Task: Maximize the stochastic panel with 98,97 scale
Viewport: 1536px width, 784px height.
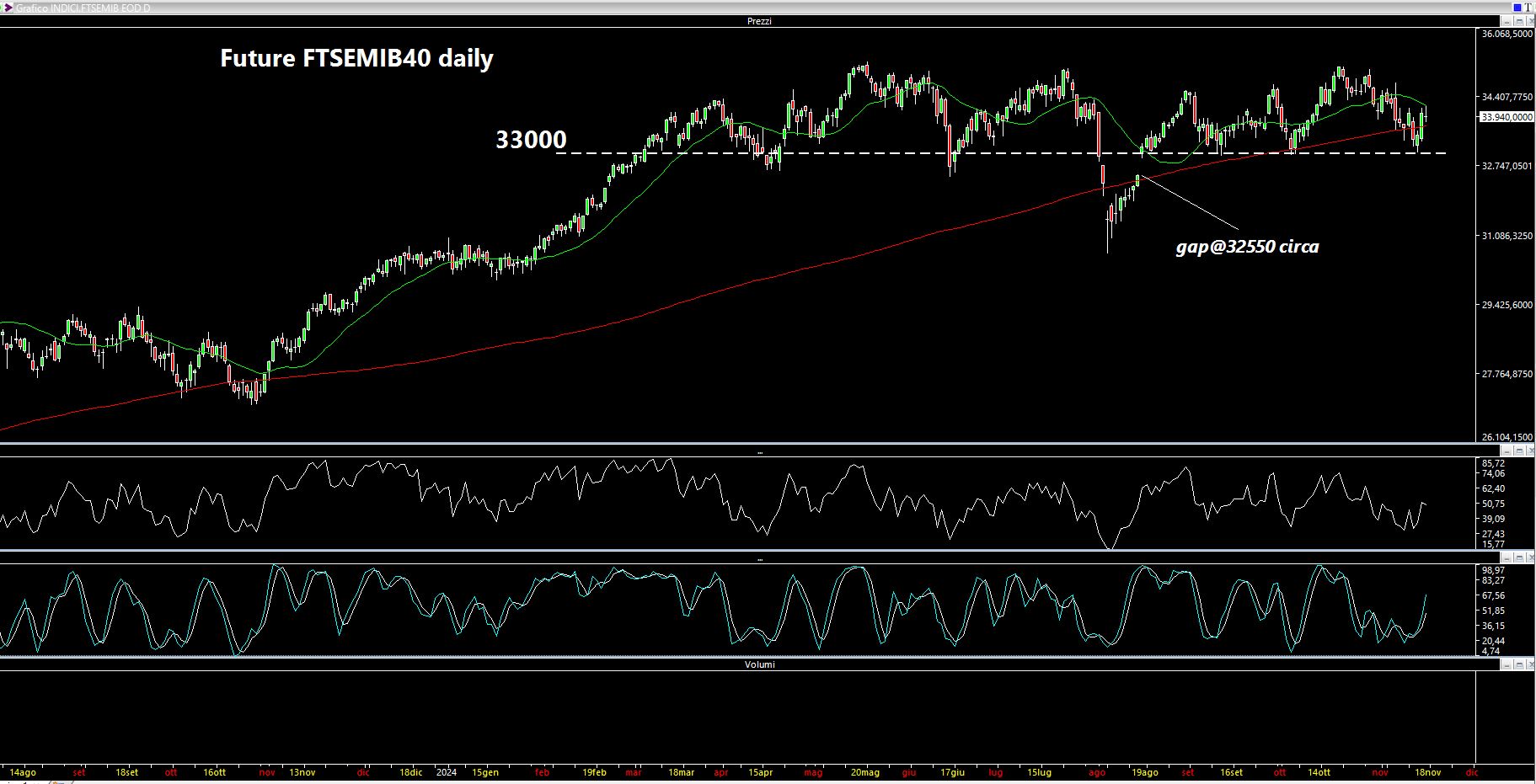Action: click(x=1519, y=557)
